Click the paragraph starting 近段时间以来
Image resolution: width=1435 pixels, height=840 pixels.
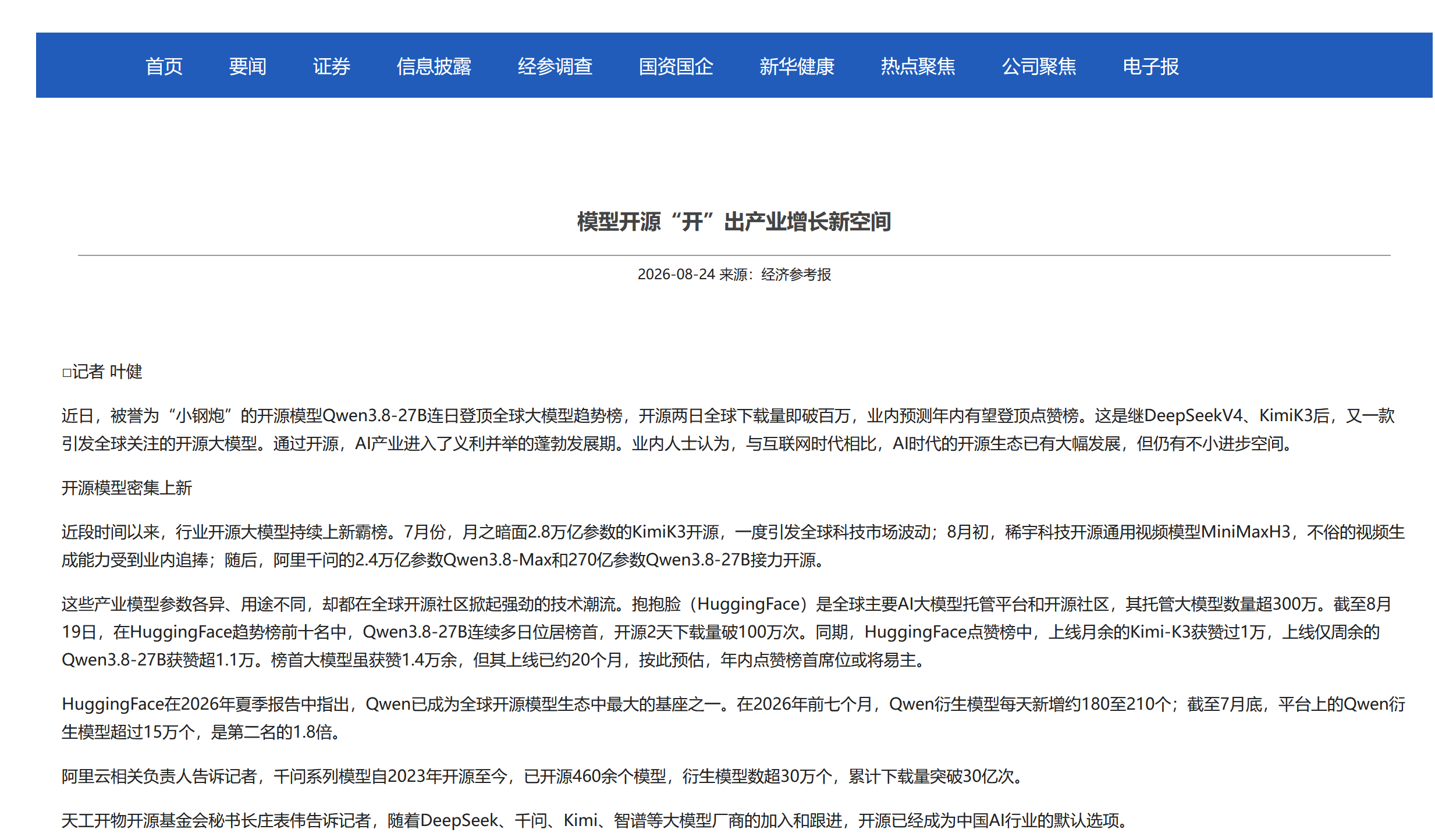(x=733, y=546)
